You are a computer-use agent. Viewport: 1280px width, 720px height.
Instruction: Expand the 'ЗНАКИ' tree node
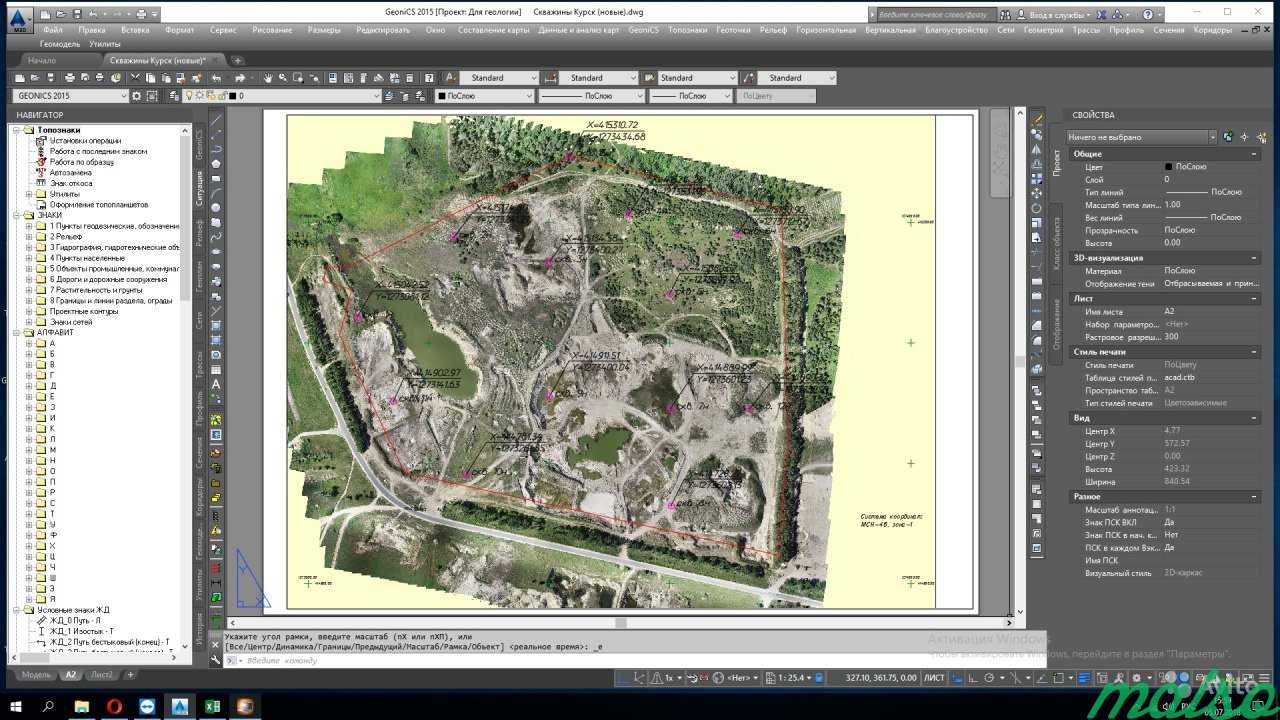click(18, 215)
